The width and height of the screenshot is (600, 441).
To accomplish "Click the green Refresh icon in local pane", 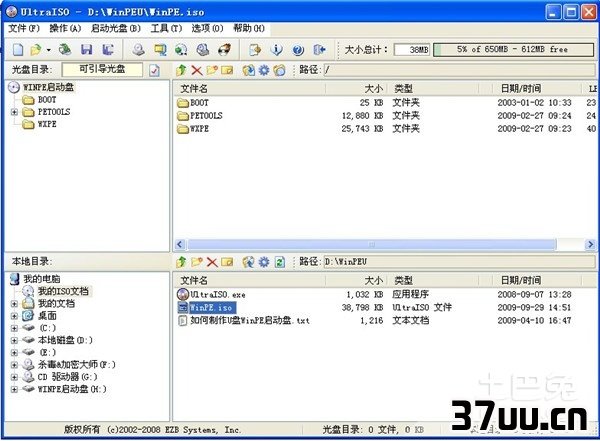I will [x=280, y=262].
